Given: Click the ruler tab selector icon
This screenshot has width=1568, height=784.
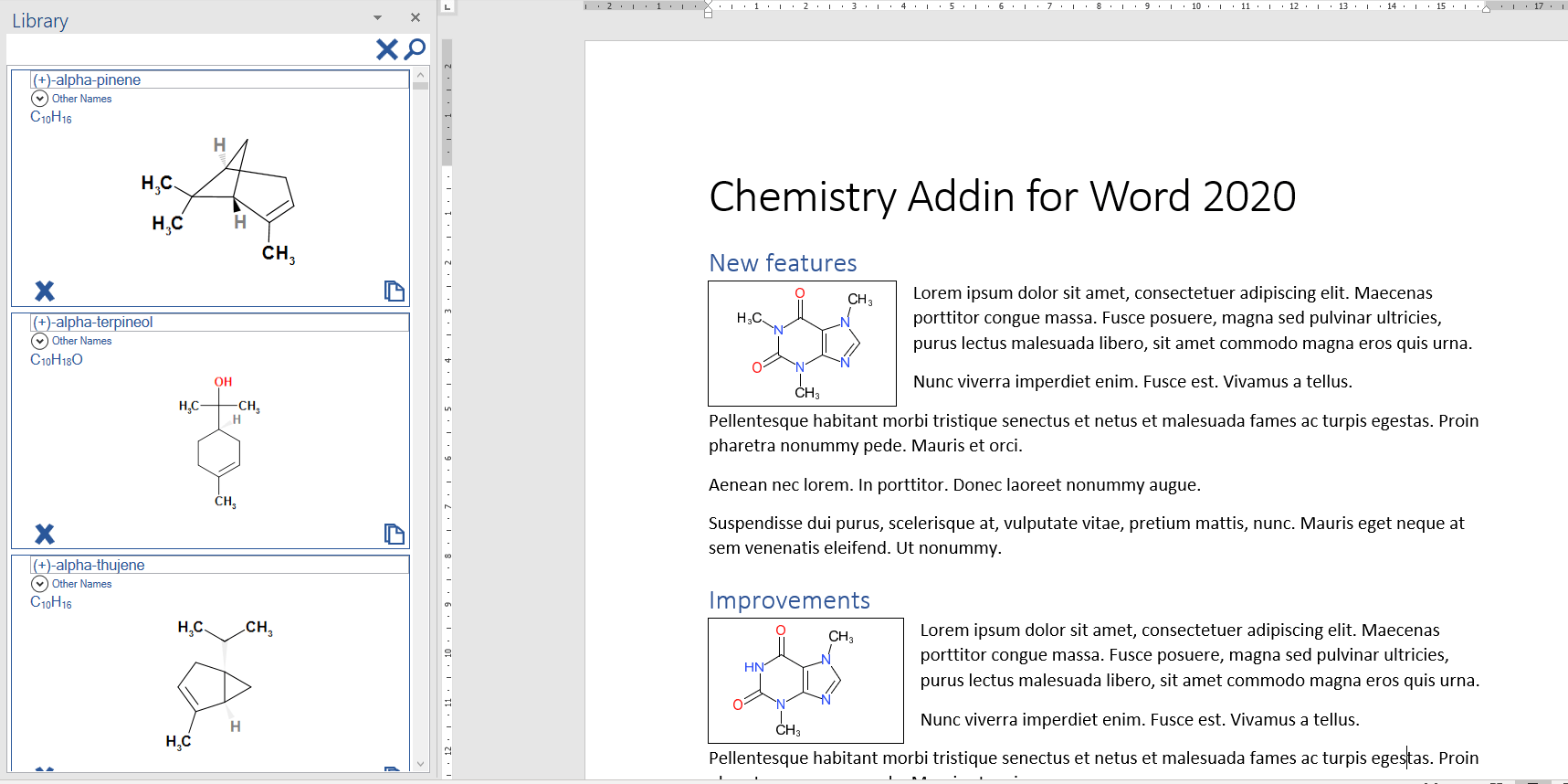Looking at the screenshot, I should pos(447,7).
